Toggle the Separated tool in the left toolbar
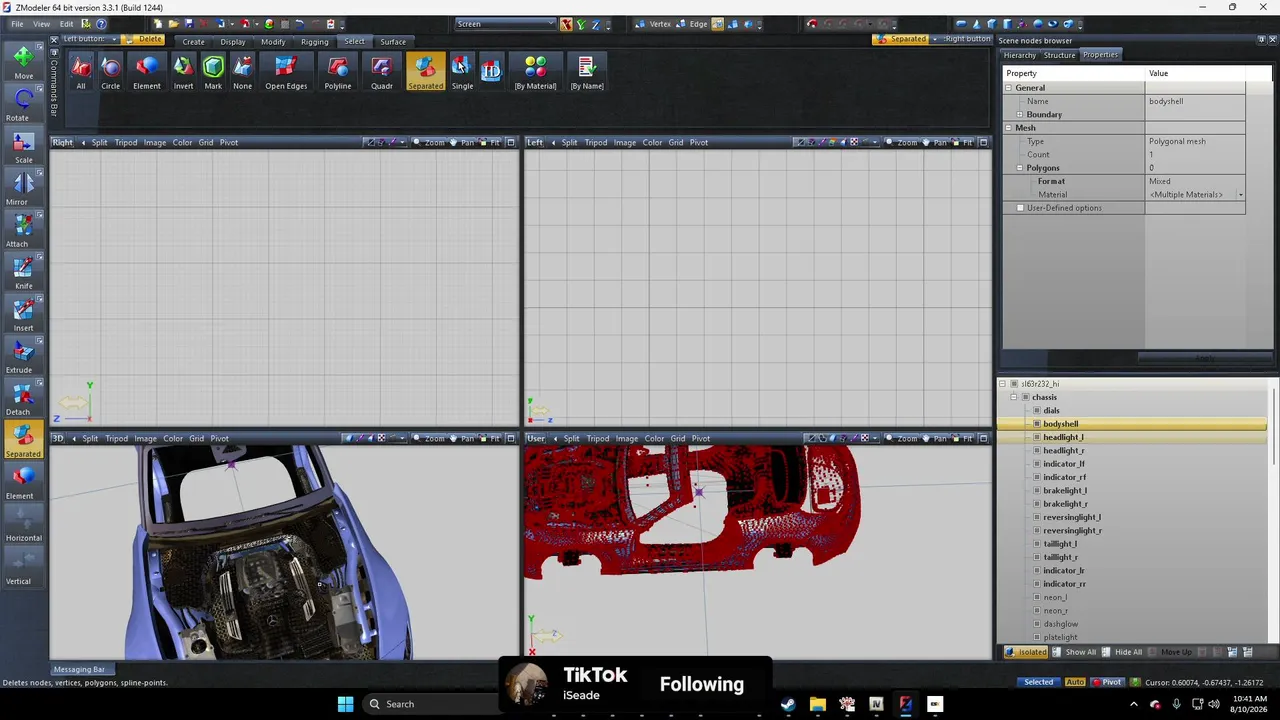 click(x=23, y=440)
